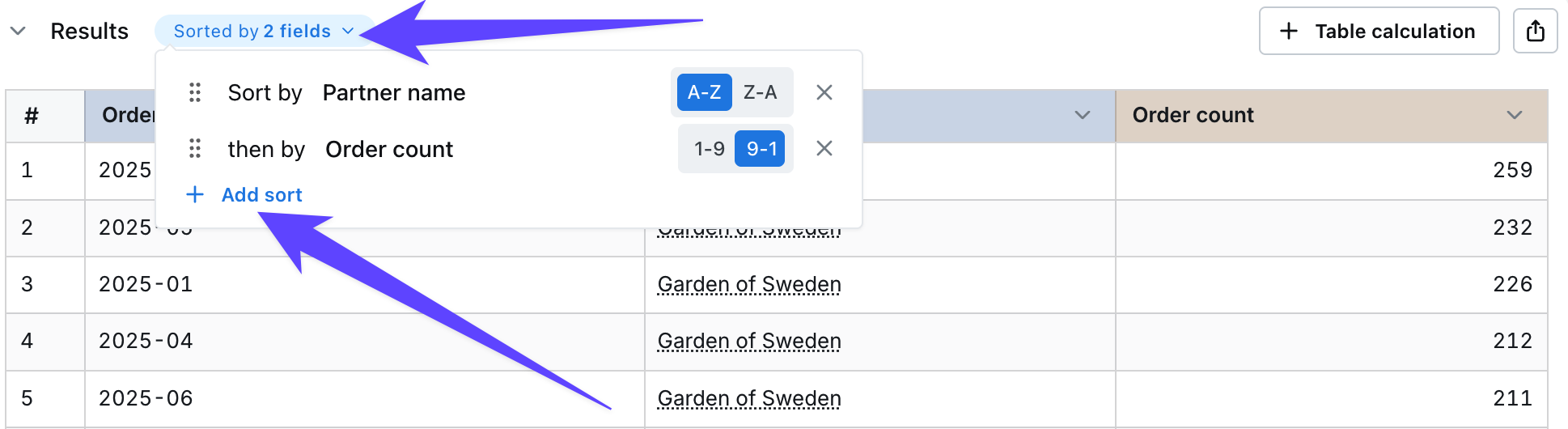Click the drag handle for Order count sort
1568x429 pixels.
point(195,149)
